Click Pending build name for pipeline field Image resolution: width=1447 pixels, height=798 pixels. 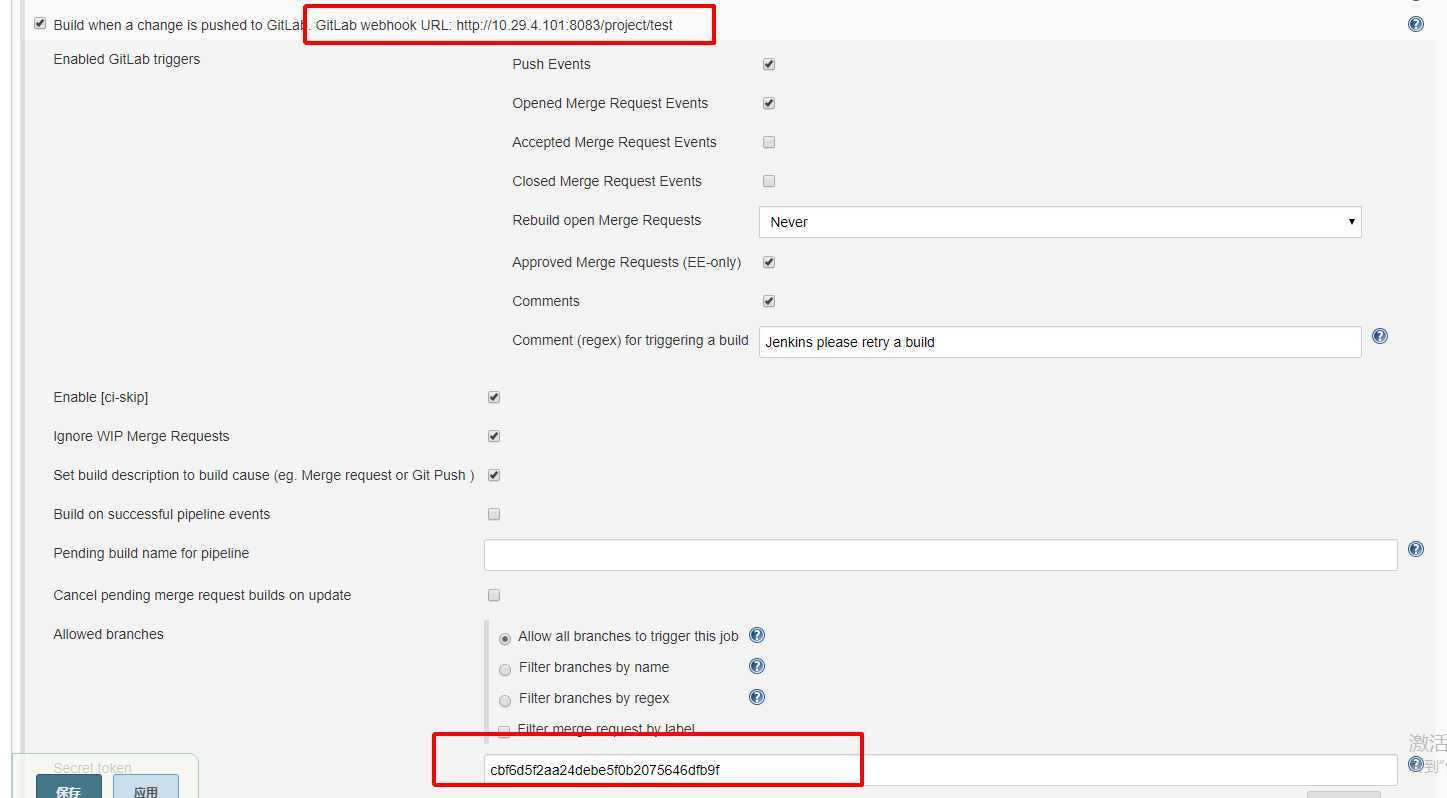point(941,555)
